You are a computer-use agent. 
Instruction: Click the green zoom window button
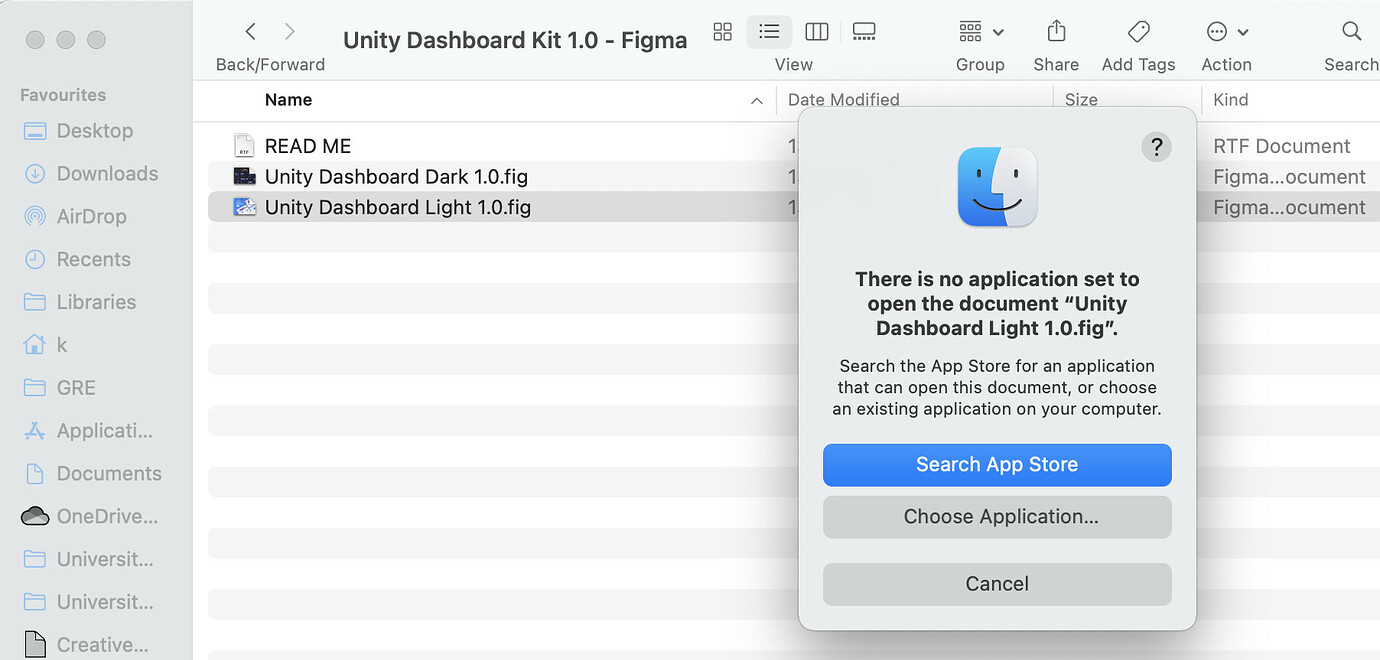[97, 40]
